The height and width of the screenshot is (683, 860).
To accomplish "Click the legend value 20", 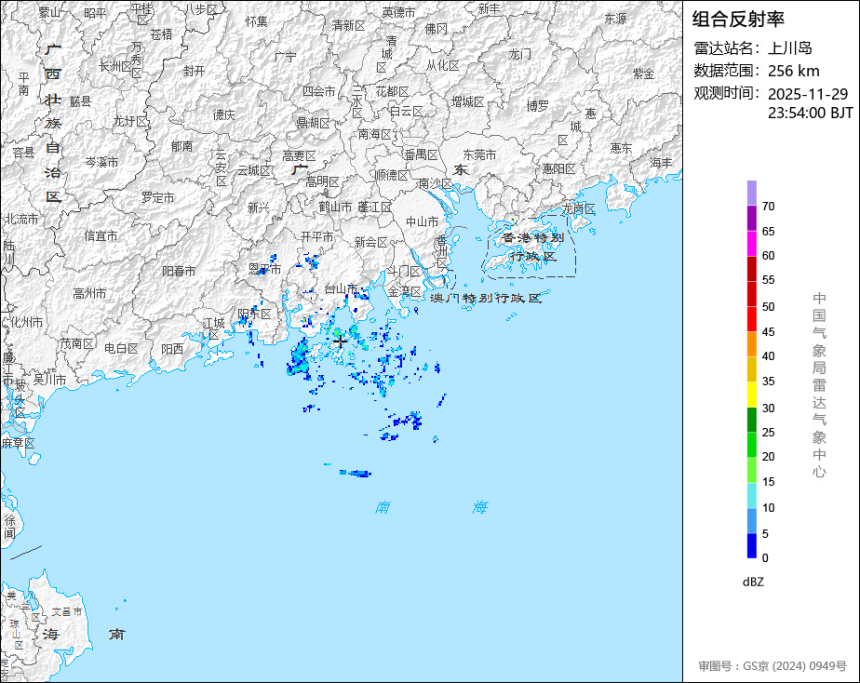I will (768, 457).
